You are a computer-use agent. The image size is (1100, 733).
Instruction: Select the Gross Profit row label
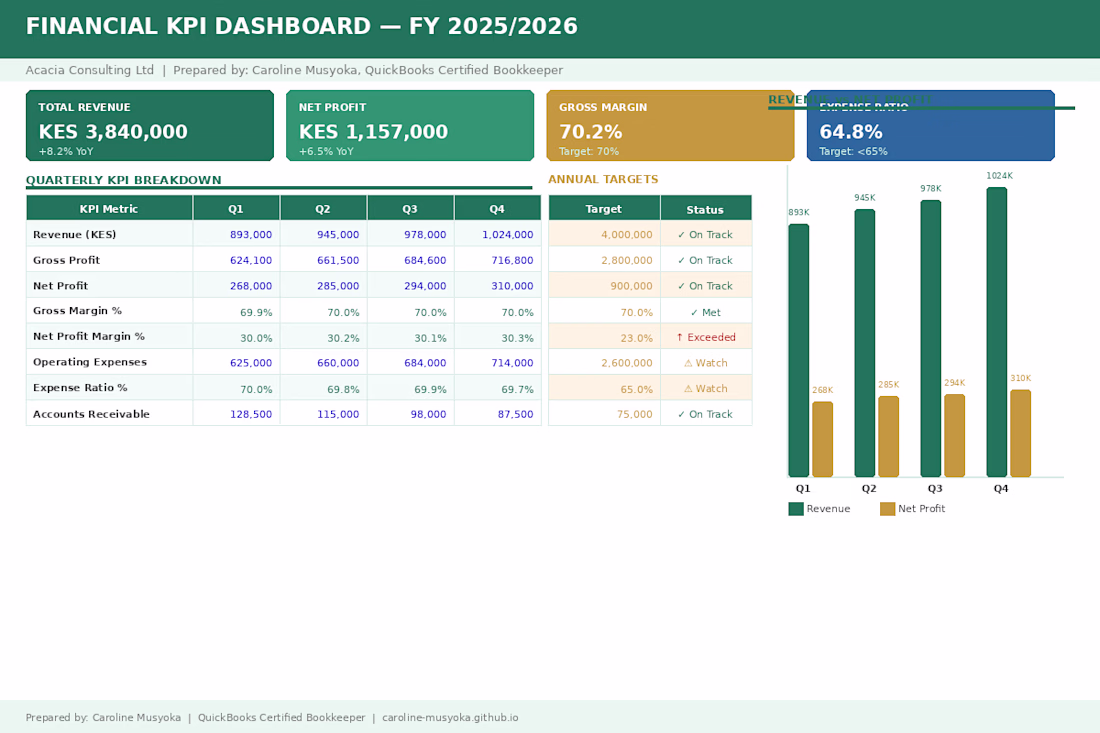pos(67,260)
